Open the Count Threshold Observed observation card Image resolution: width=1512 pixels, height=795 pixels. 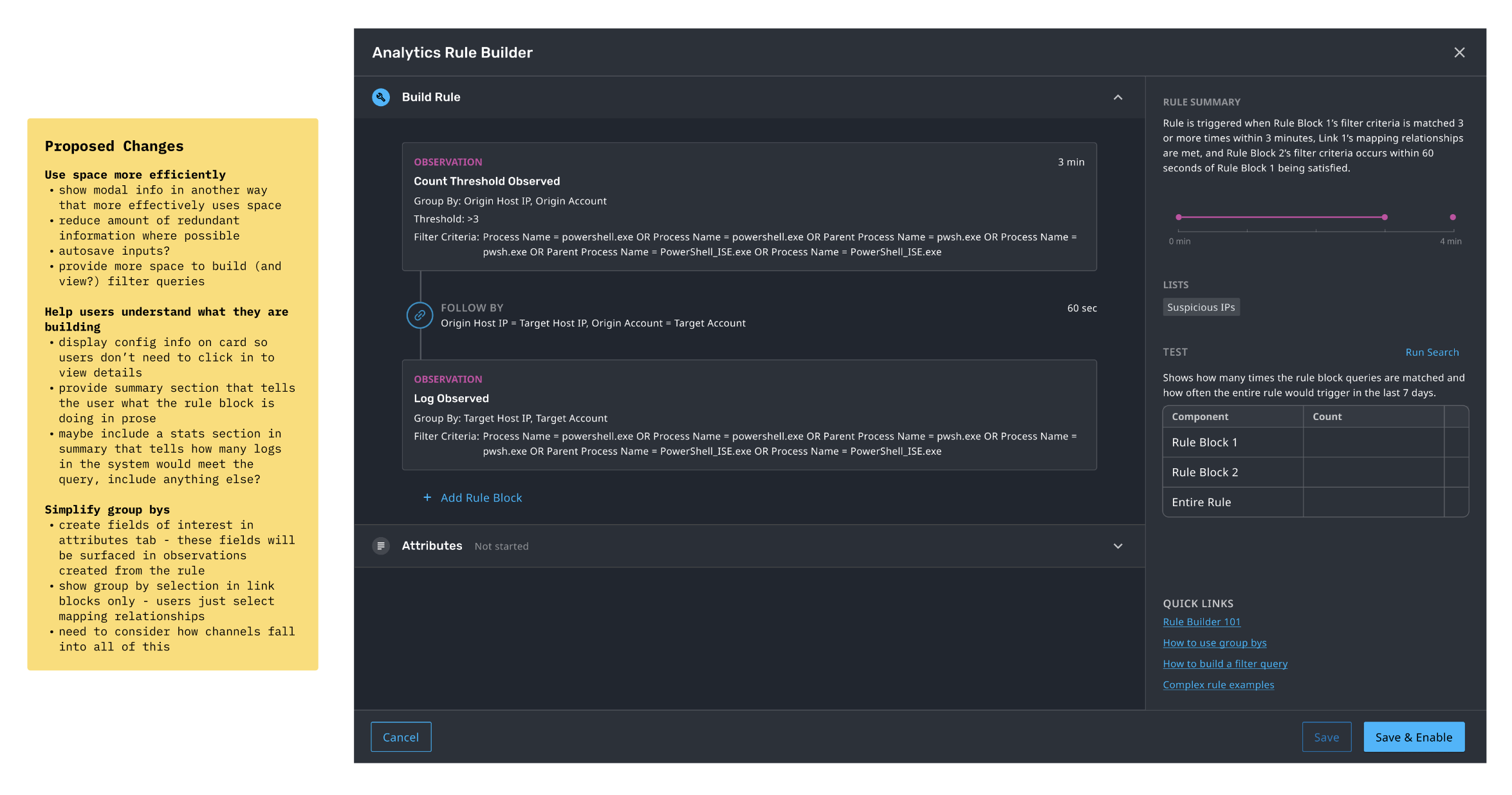coord(750,206)
